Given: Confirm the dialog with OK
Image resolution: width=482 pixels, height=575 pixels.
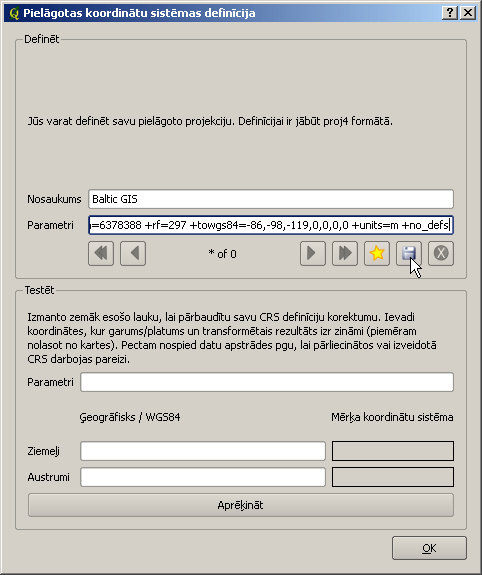Looking at the screenshot, I should point(429,548).
